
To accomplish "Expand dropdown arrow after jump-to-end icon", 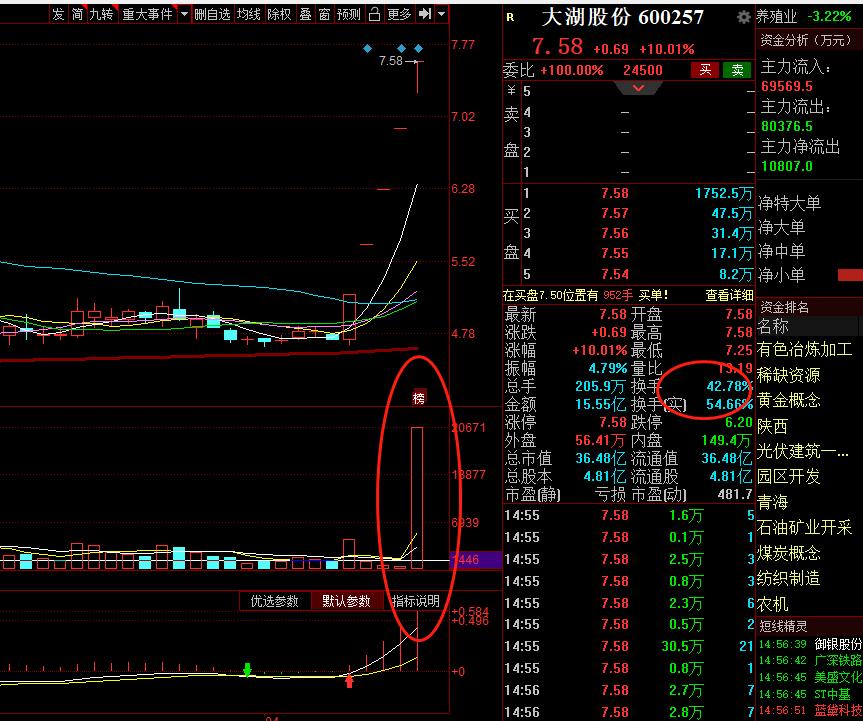I will tap(441, 14).
